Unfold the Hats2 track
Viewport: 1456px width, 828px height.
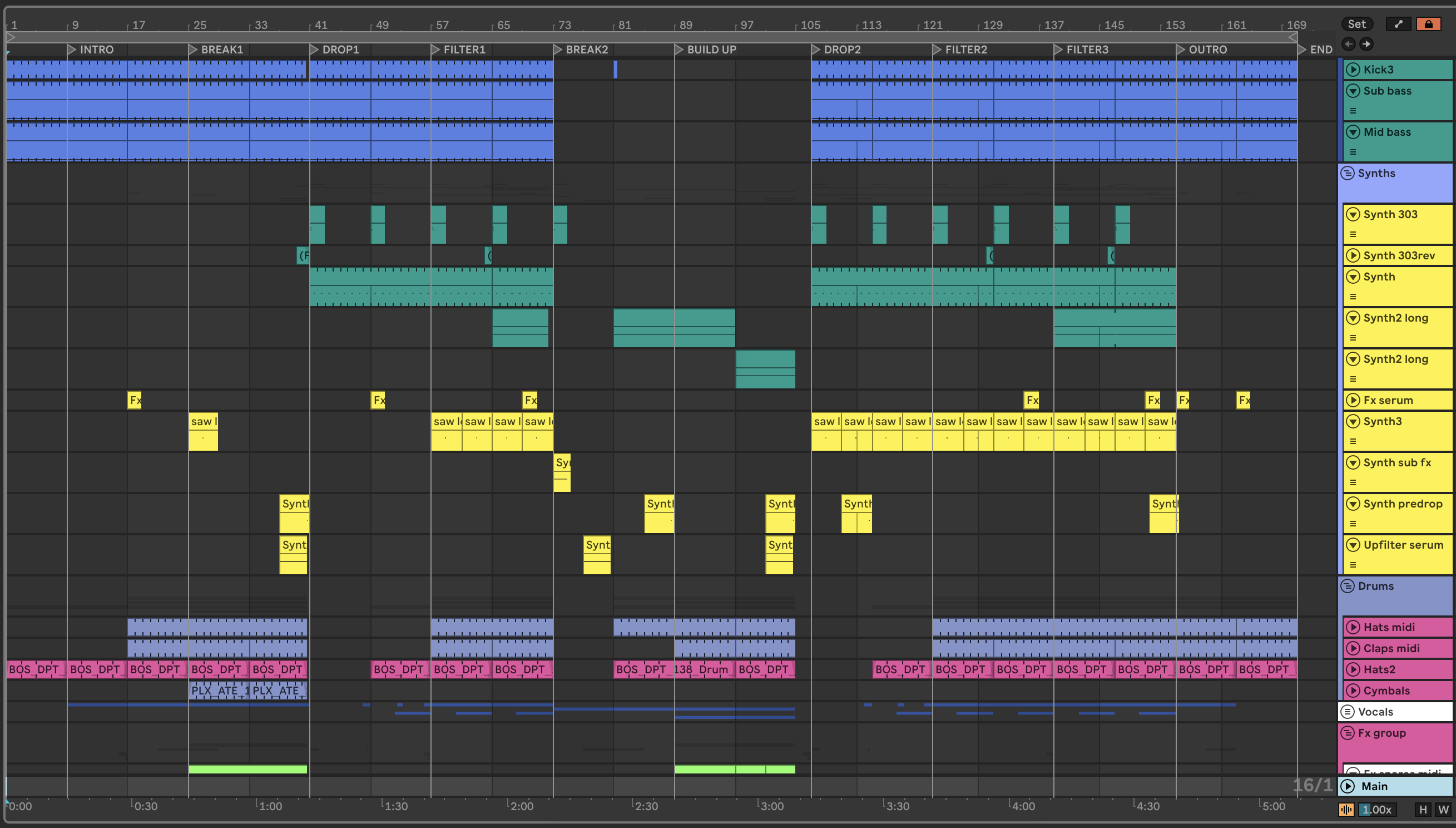pos(1353,669)
